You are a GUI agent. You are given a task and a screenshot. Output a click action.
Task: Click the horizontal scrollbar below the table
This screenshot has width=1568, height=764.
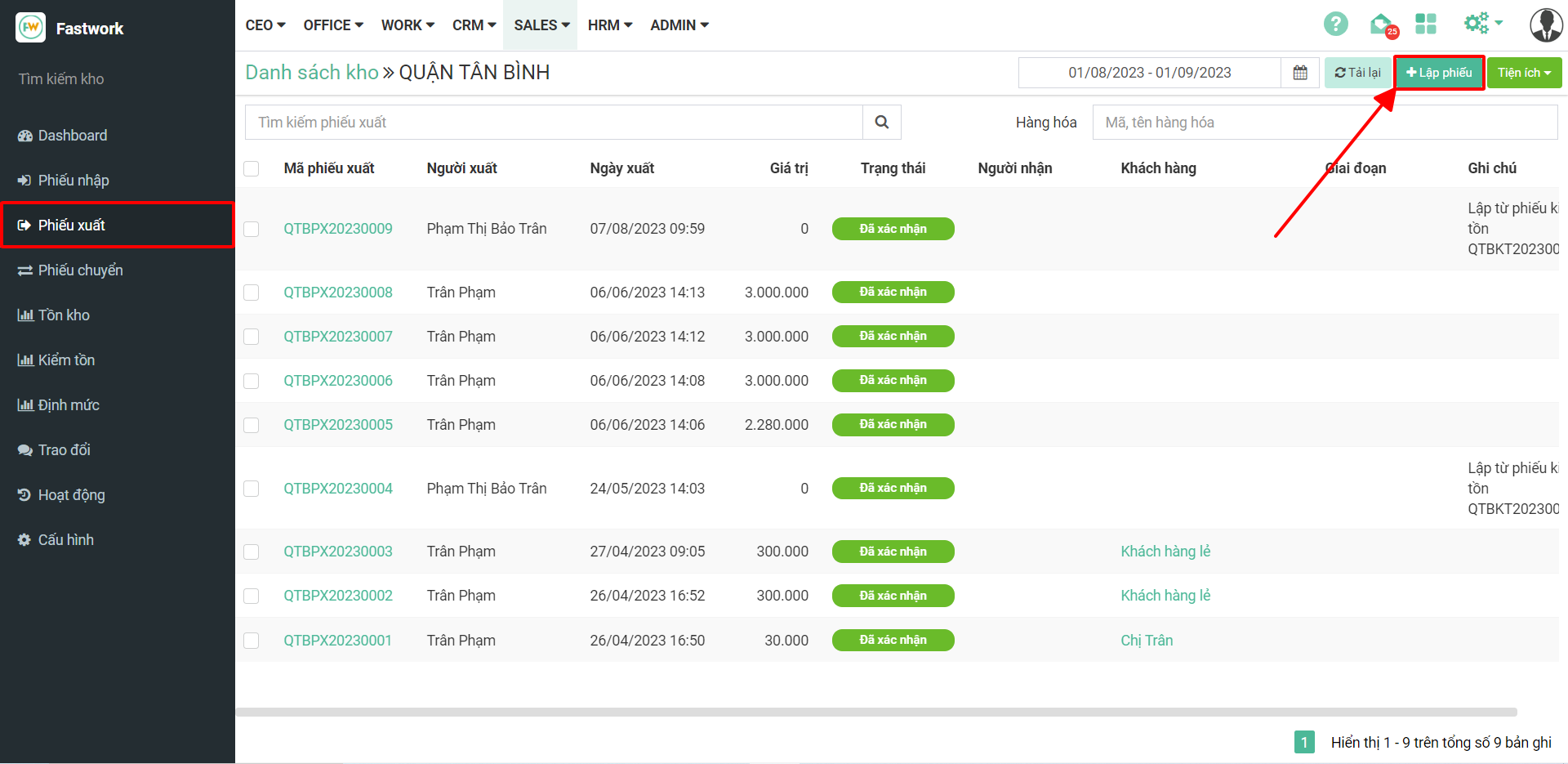click(875, 713)
